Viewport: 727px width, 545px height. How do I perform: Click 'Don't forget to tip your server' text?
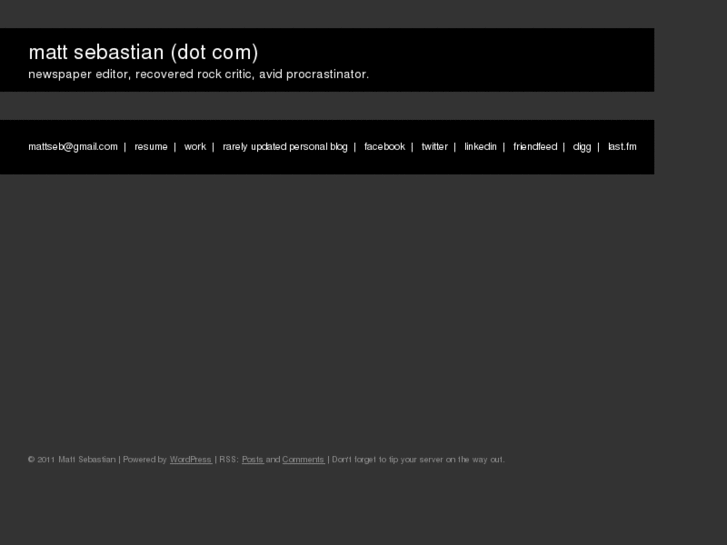388,460
